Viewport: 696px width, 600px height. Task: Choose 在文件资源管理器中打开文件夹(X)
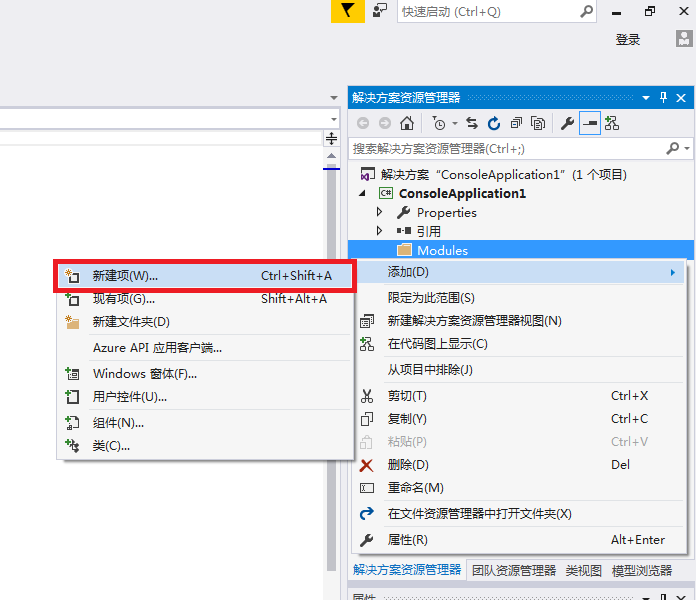(519, 514)
